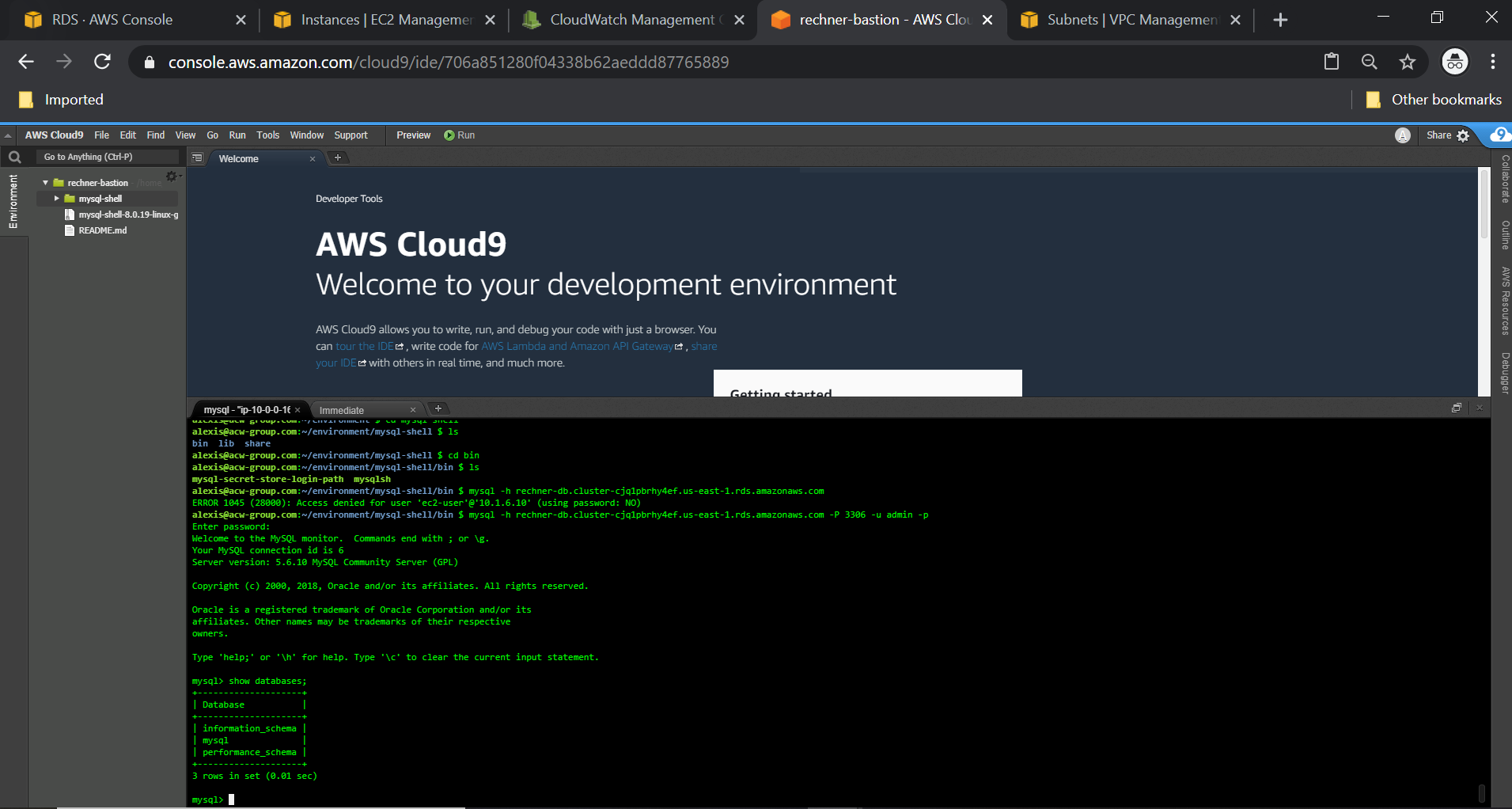
Task: Open Chrome three-dot menu
Action: pos(1492,62)
